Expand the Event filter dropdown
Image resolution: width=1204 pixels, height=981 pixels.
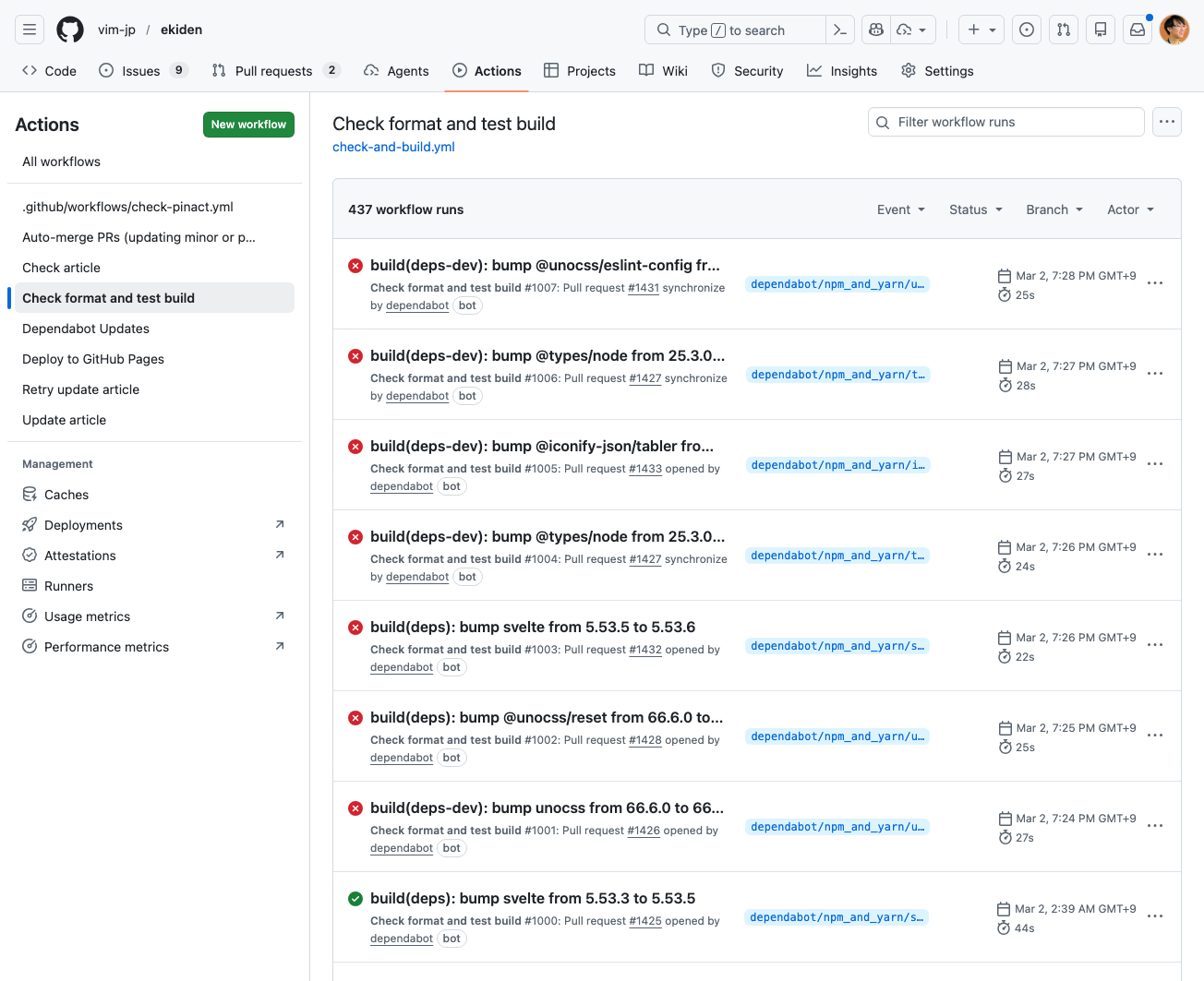pyautogui.click(x=900, y=209)
